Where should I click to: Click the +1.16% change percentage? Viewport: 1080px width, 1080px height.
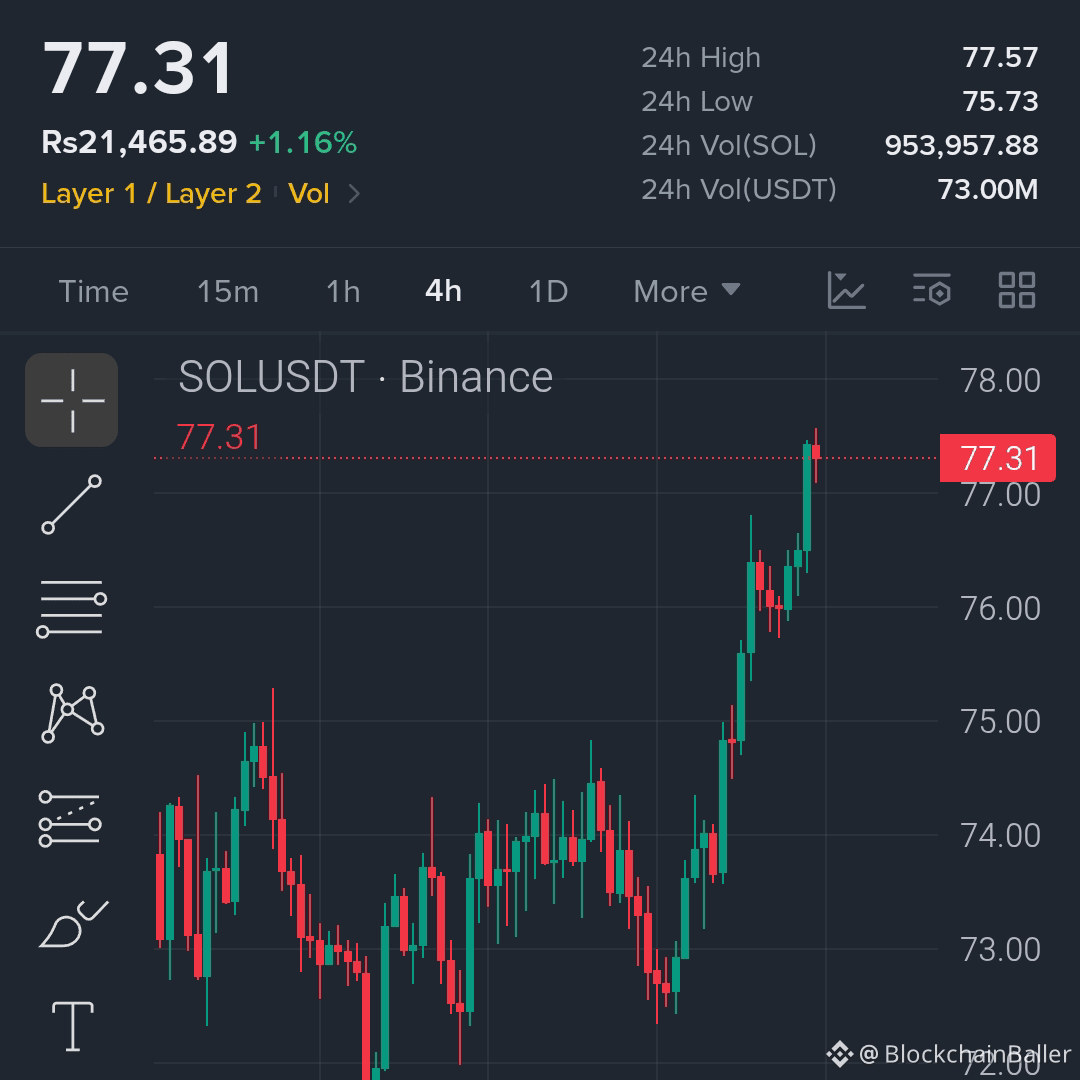tap(303, 143)
